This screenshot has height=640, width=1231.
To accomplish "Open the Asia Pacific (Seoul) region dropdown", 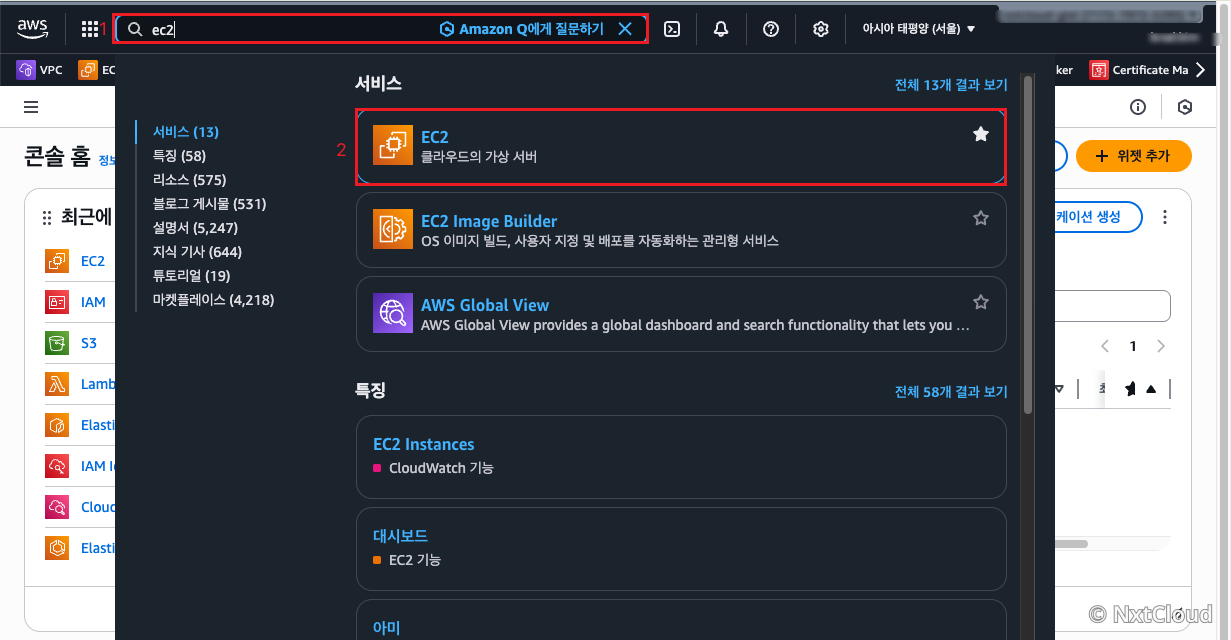I will pyautogui.click(x=918, y=29).
